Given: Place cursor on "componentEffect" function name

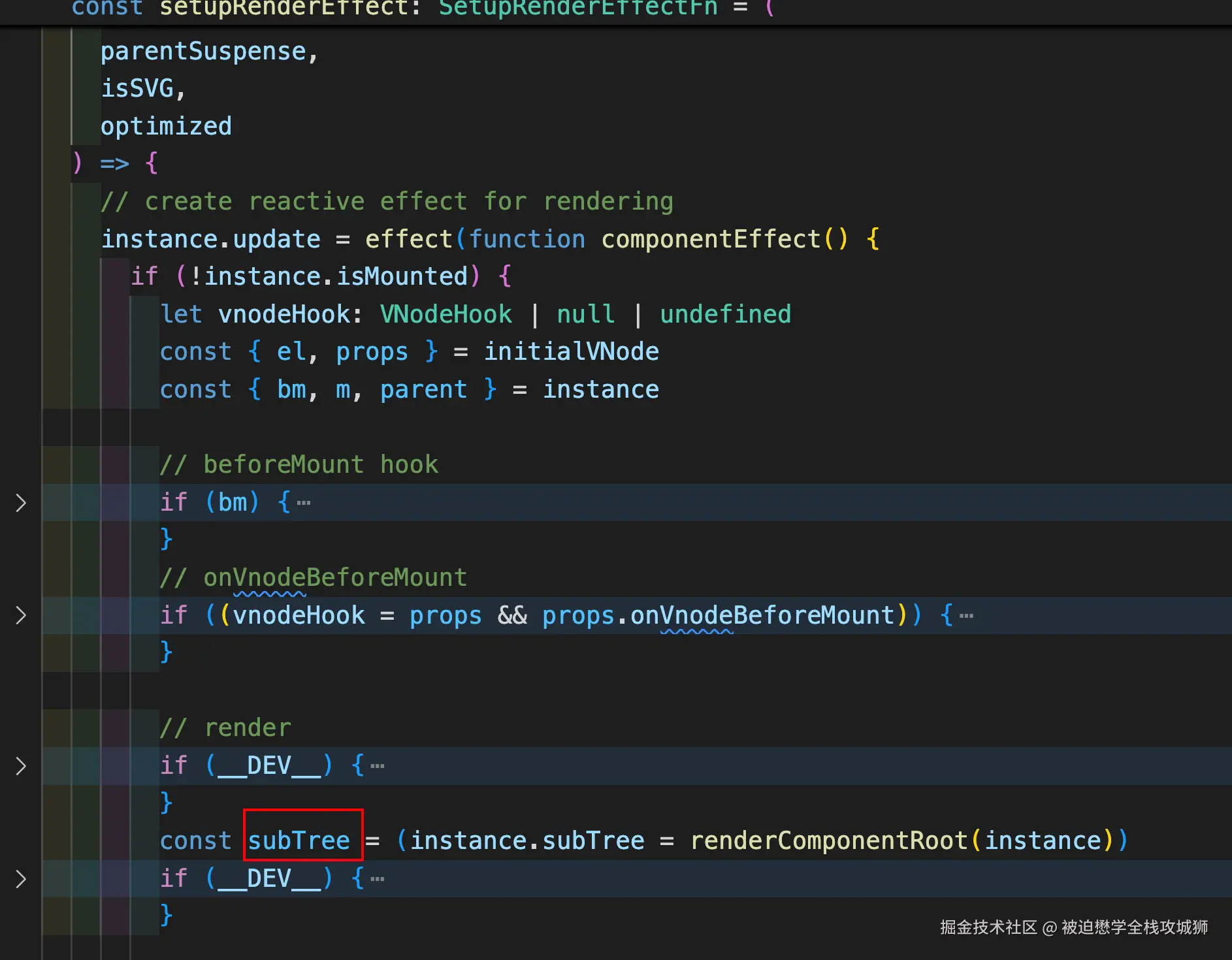Looking at the screenshot, I should tap(711, 240).
